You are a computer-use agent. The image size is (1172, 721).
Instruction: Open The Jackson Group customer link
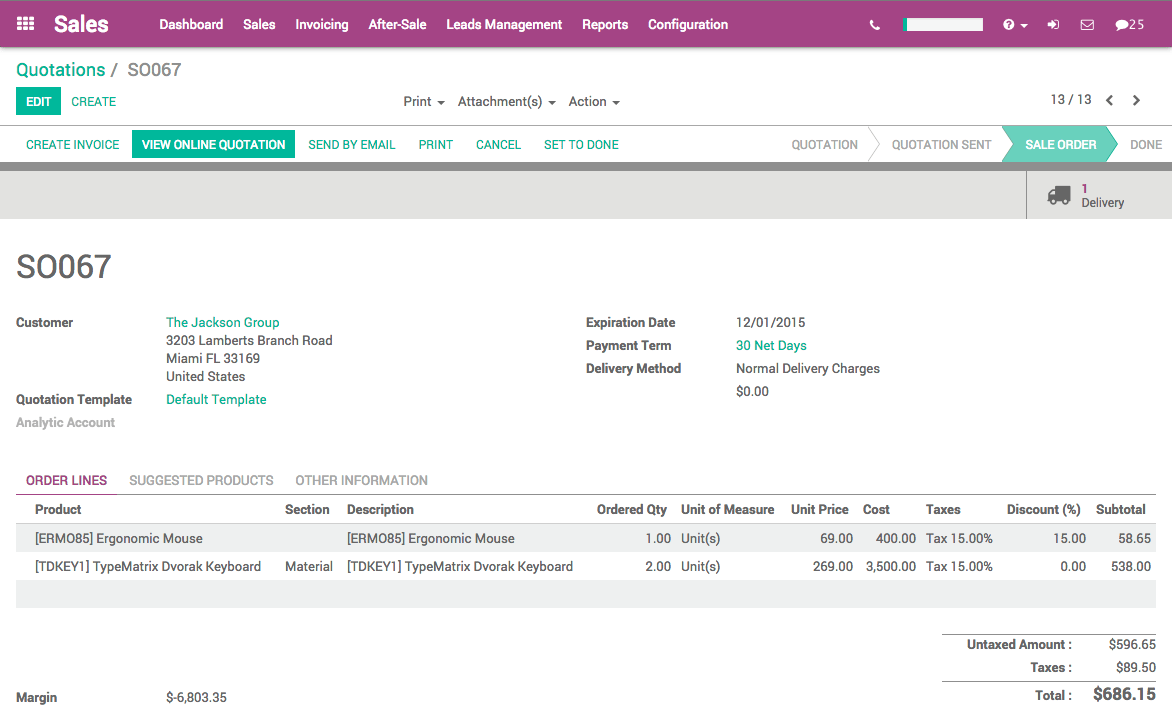(222, 322)
